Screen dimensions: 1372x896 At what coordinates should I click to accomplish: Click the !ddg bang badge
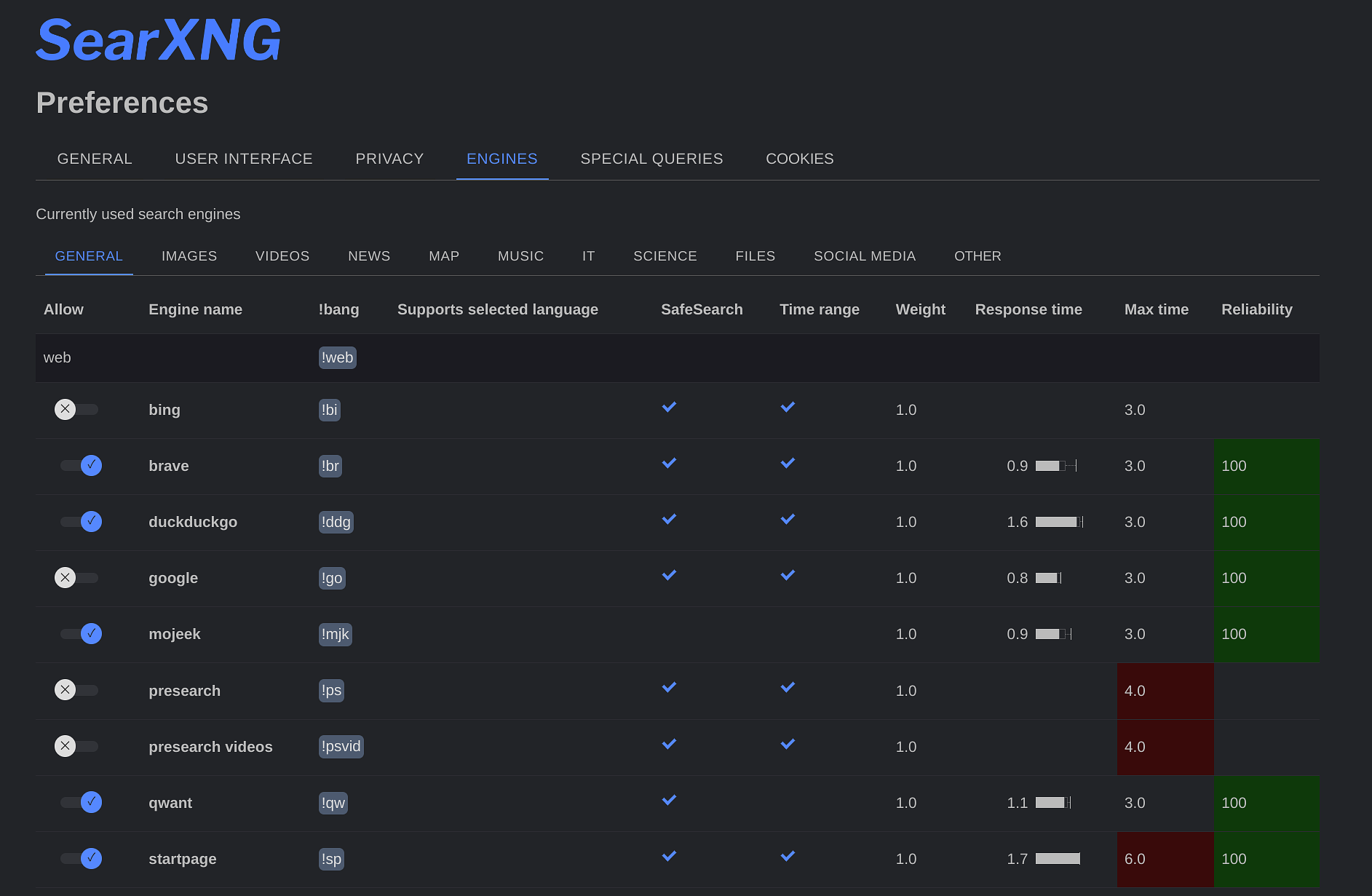[x=336, y=522]
